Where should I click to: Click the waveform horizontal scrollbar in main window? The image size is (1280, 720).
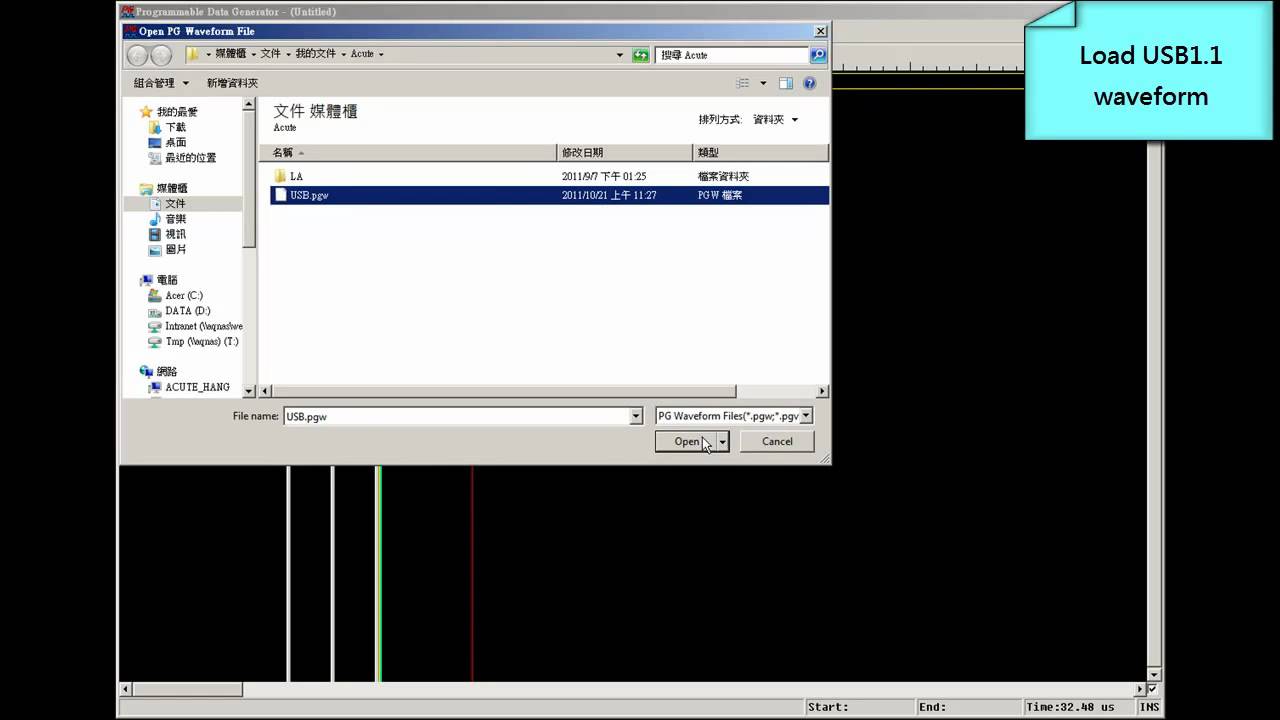click(188, 690)
